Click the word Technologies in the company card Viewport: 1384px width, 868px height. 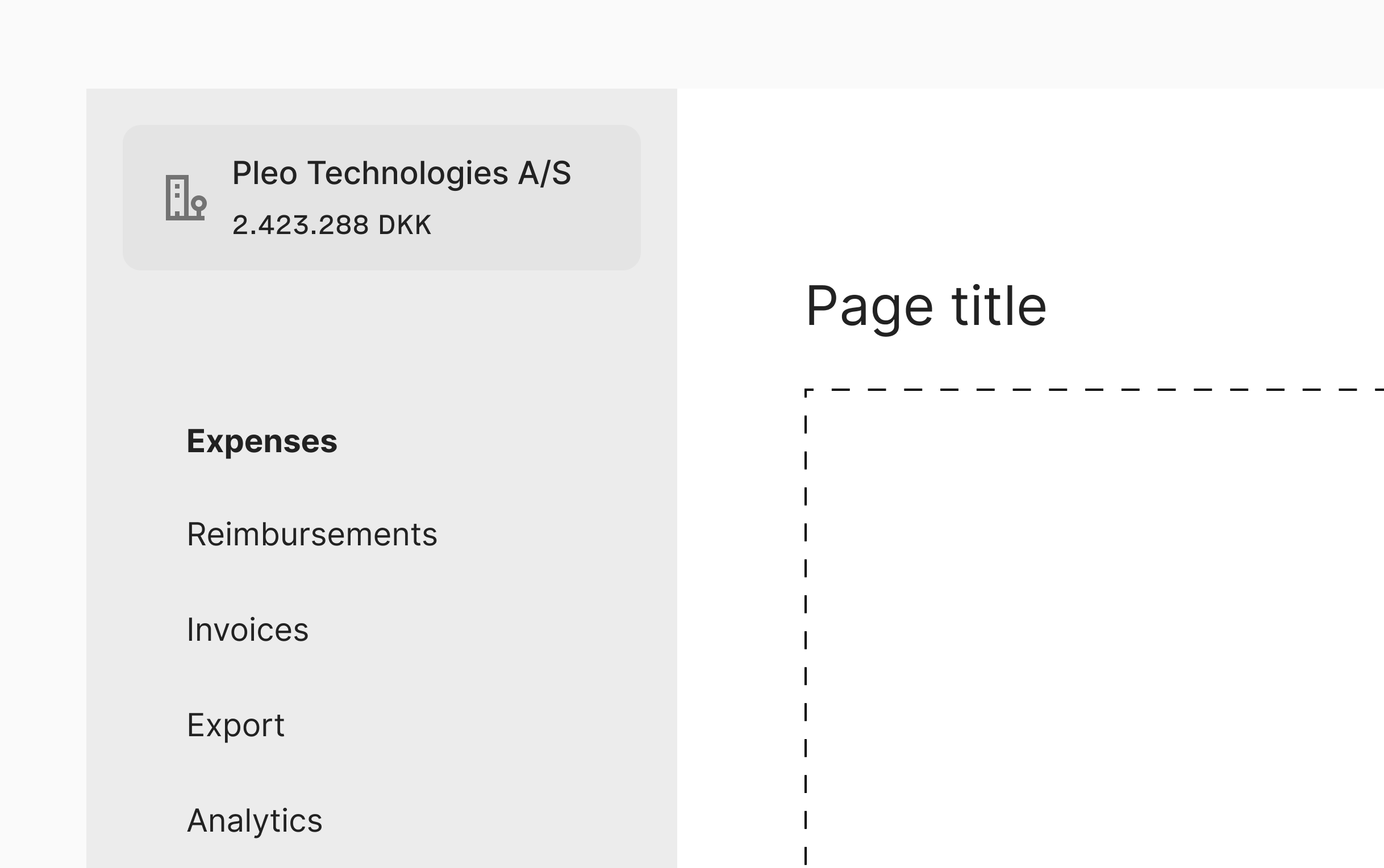pos(407,173)
